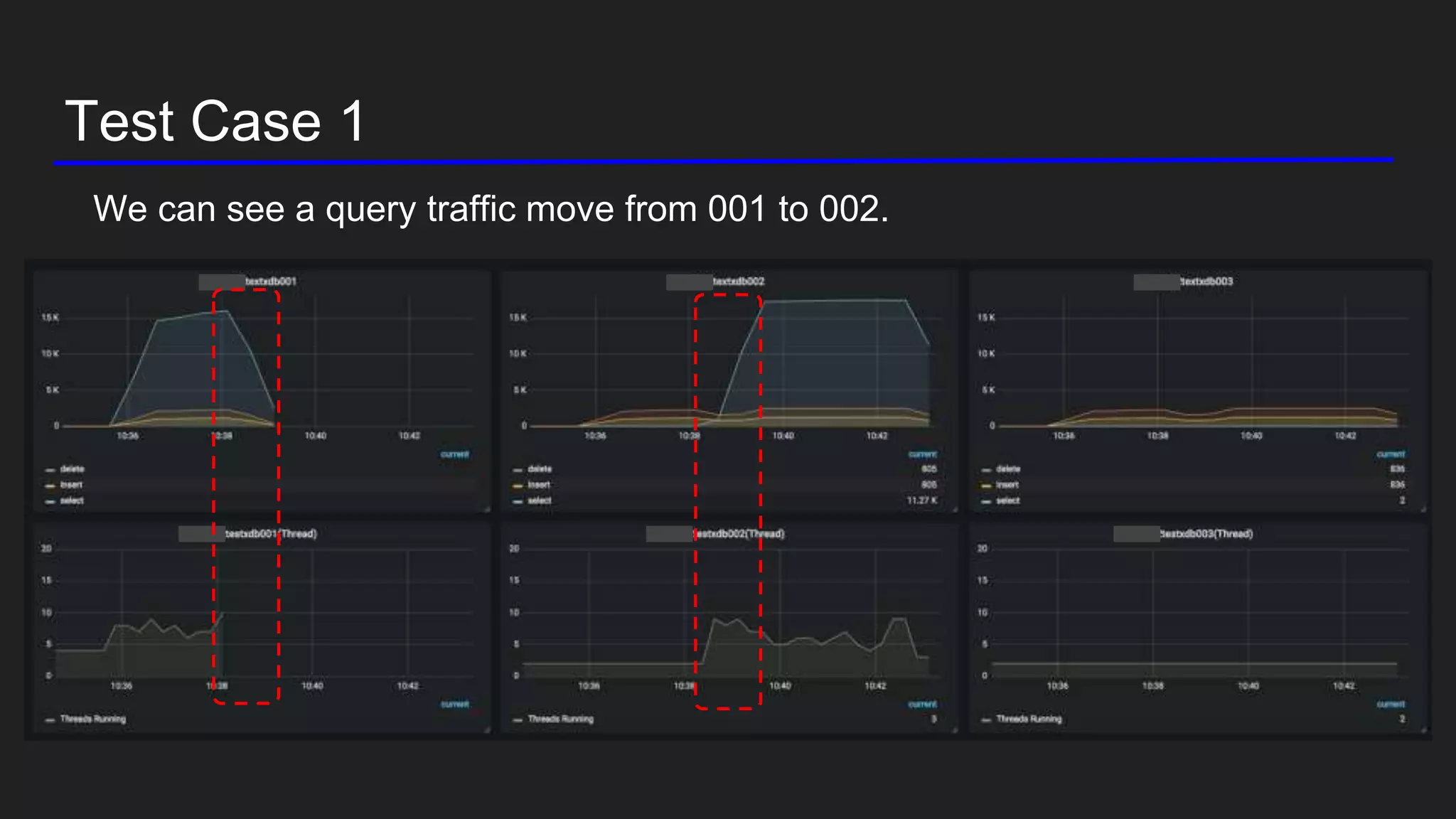
Task: Click the flat Threads Running line in testxdb003(Thread) chart
Action: coord(1194,663)
